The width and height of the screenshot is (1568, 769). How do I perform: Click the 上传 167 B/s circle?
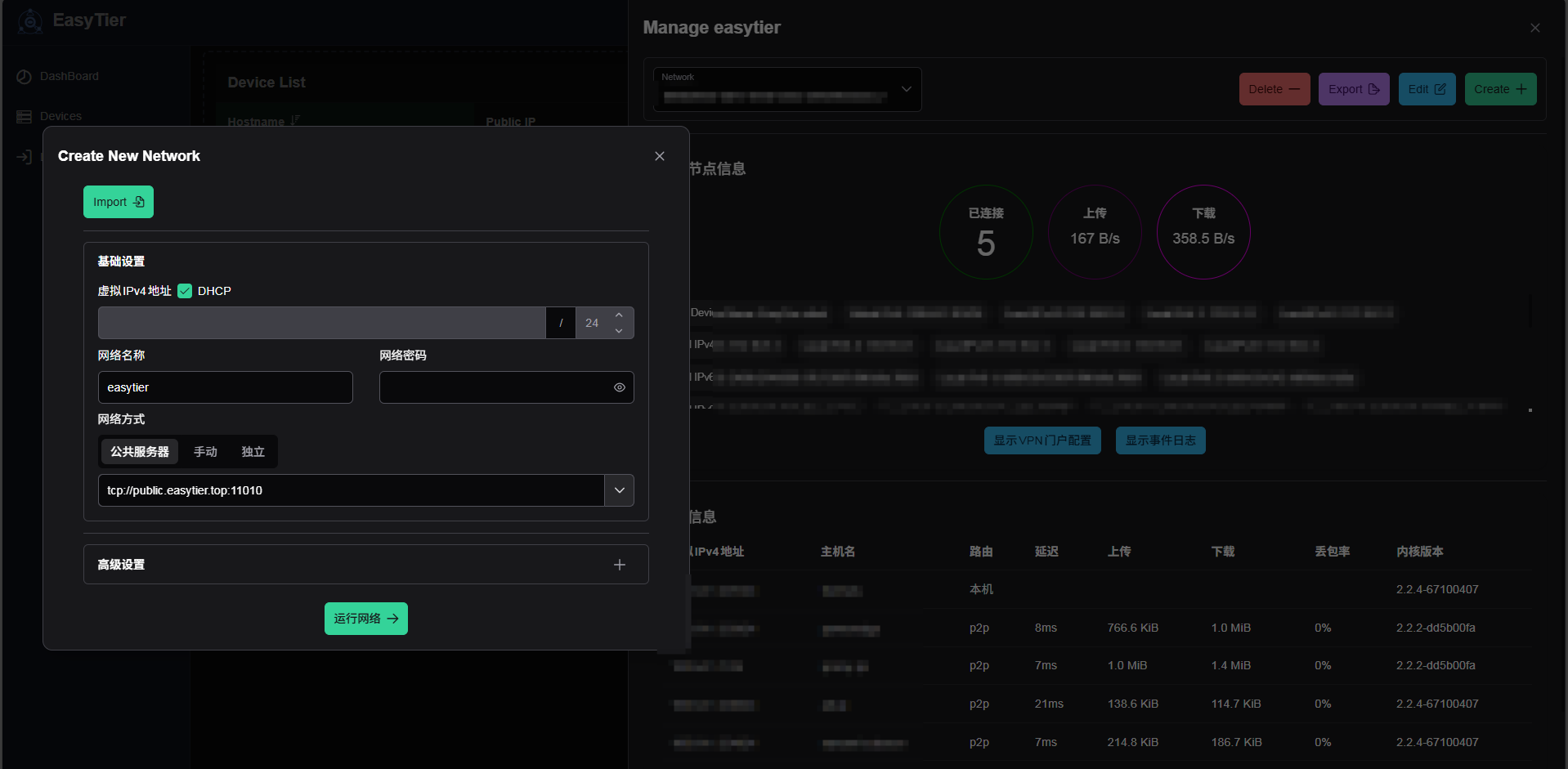[1095, 232]
